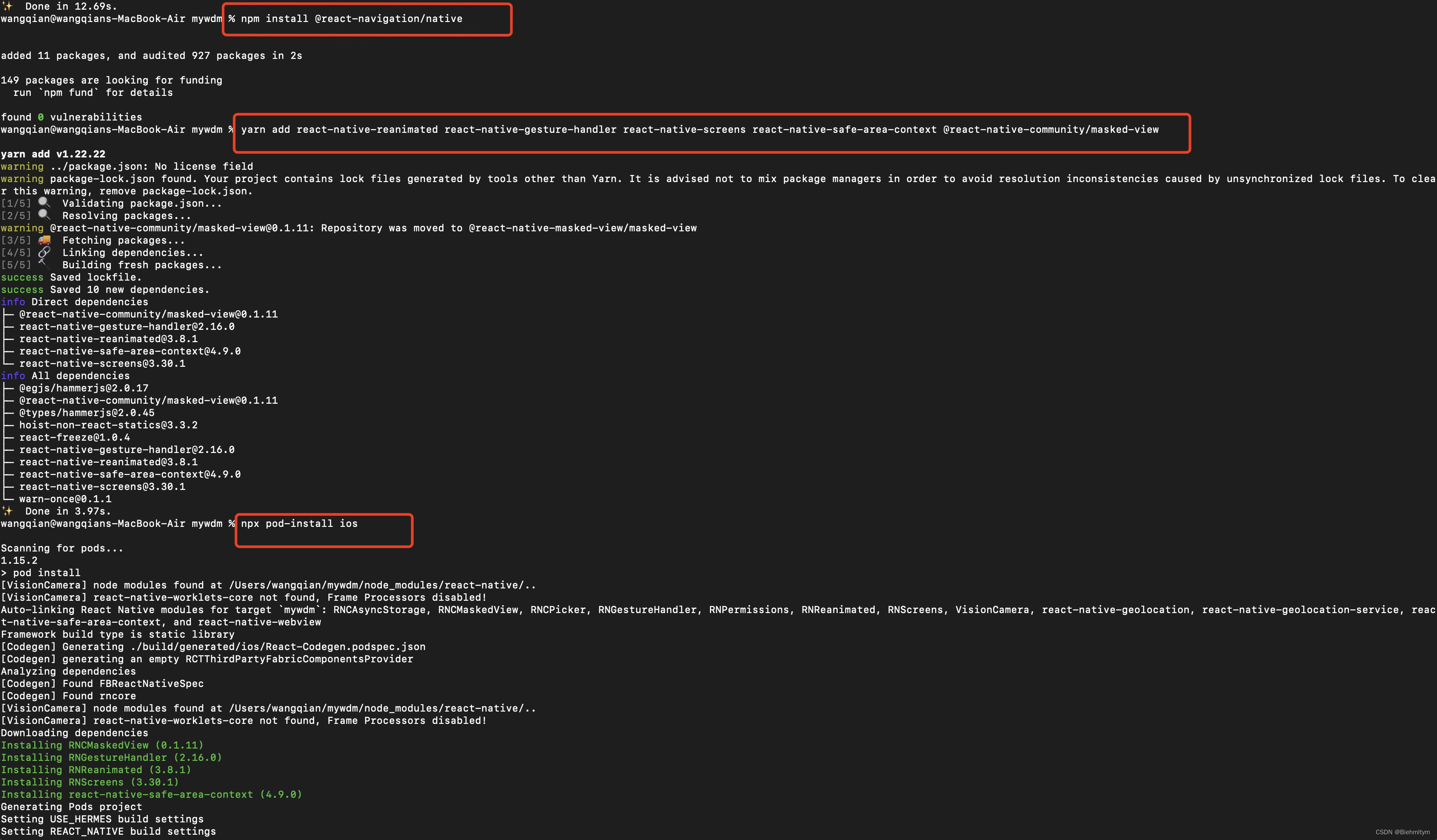Click '[Codegen] generating an empty RCTThirdPartyFabricComponentsProvider'
Image resolution: width=1437 pixels, height=840 pixels.
tap(207, 659)
